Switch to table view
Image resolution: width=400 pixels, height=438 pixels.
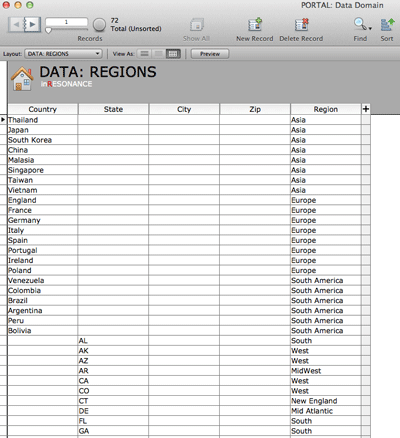pyautogui.click(x=173, y=54)
